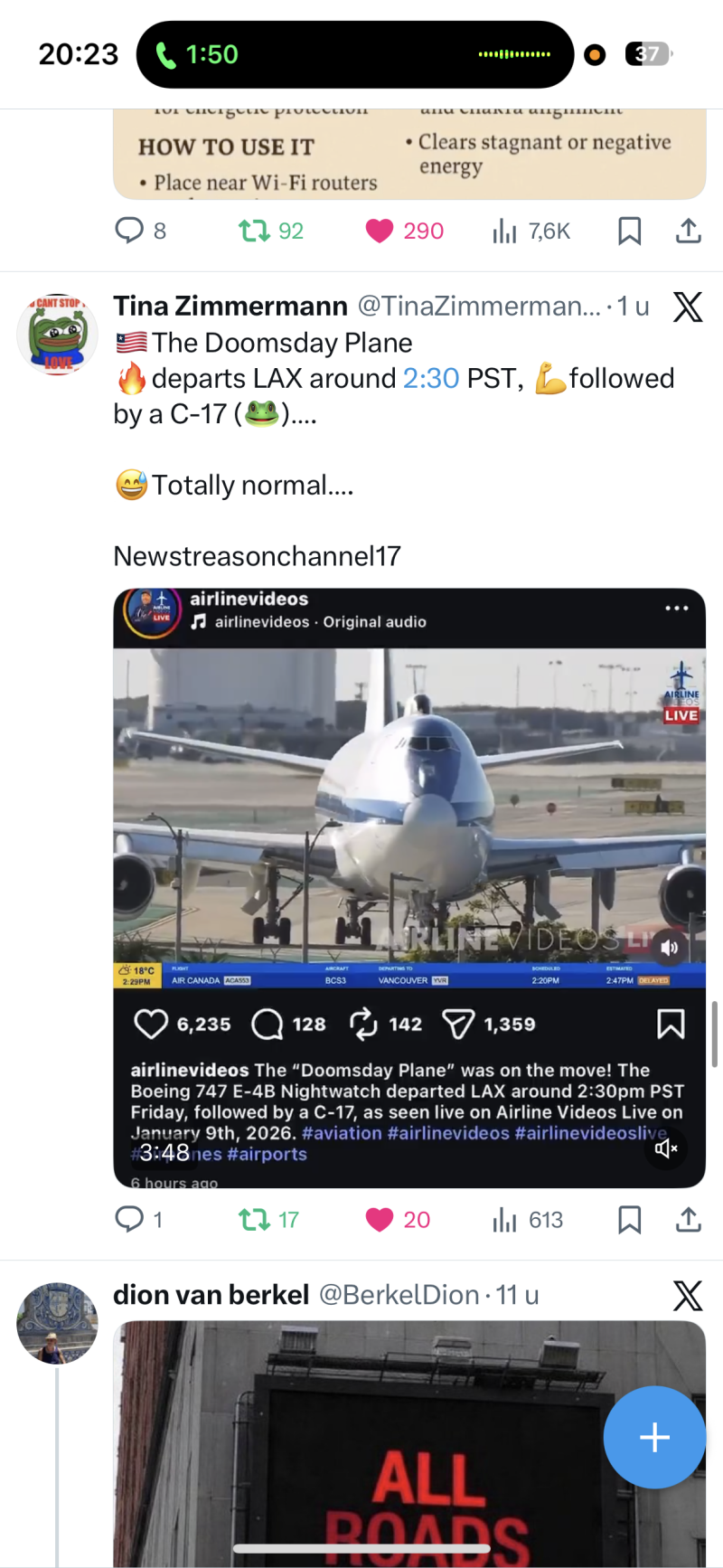Open replies on the post with 8 comments
This screenshot has height=1568, width=723.
129,231
